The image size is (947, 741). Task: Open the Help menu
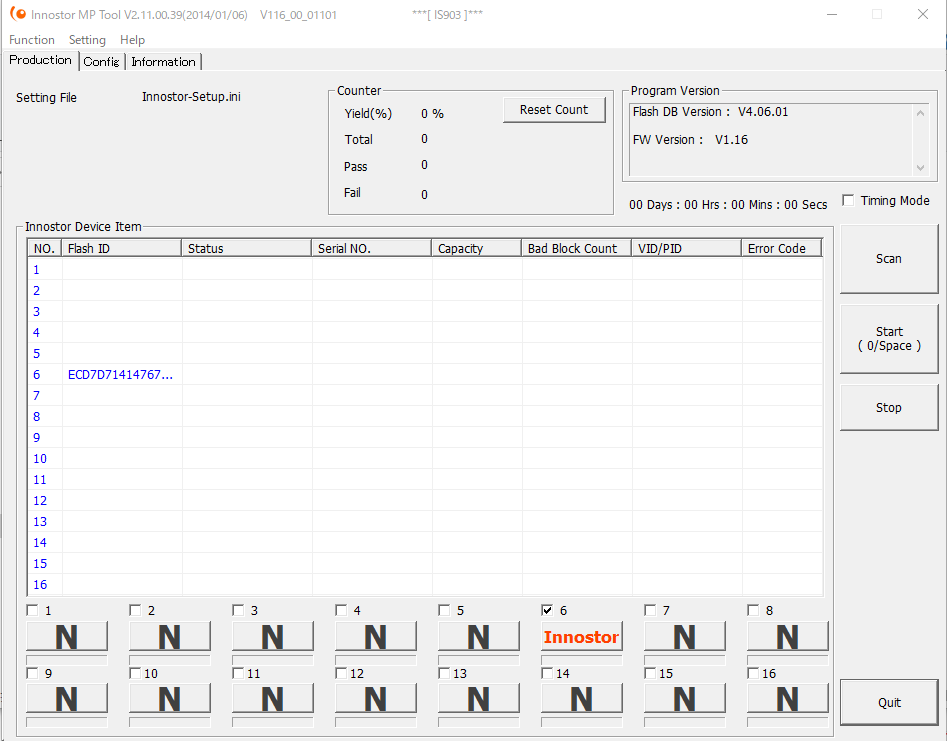[132, 40]
